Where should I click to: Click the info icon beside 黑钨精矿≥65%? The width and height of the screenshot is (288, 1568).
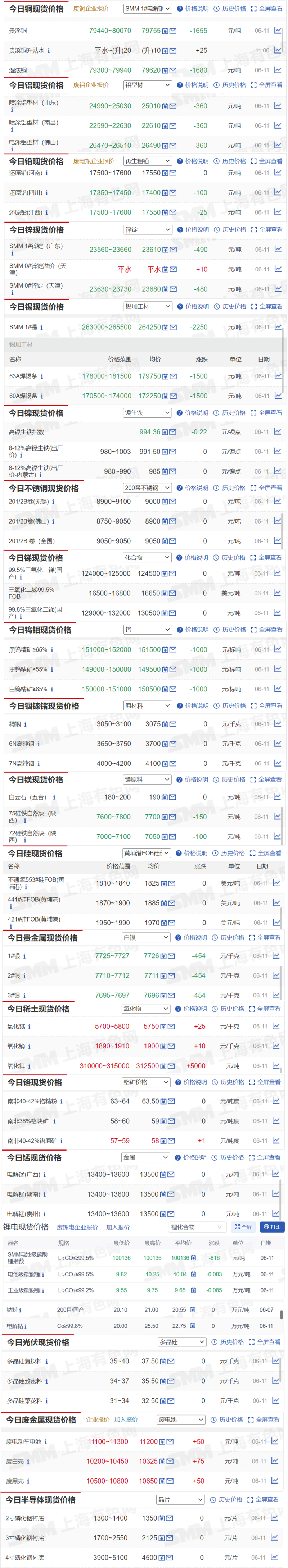click(x=52, y=649)
